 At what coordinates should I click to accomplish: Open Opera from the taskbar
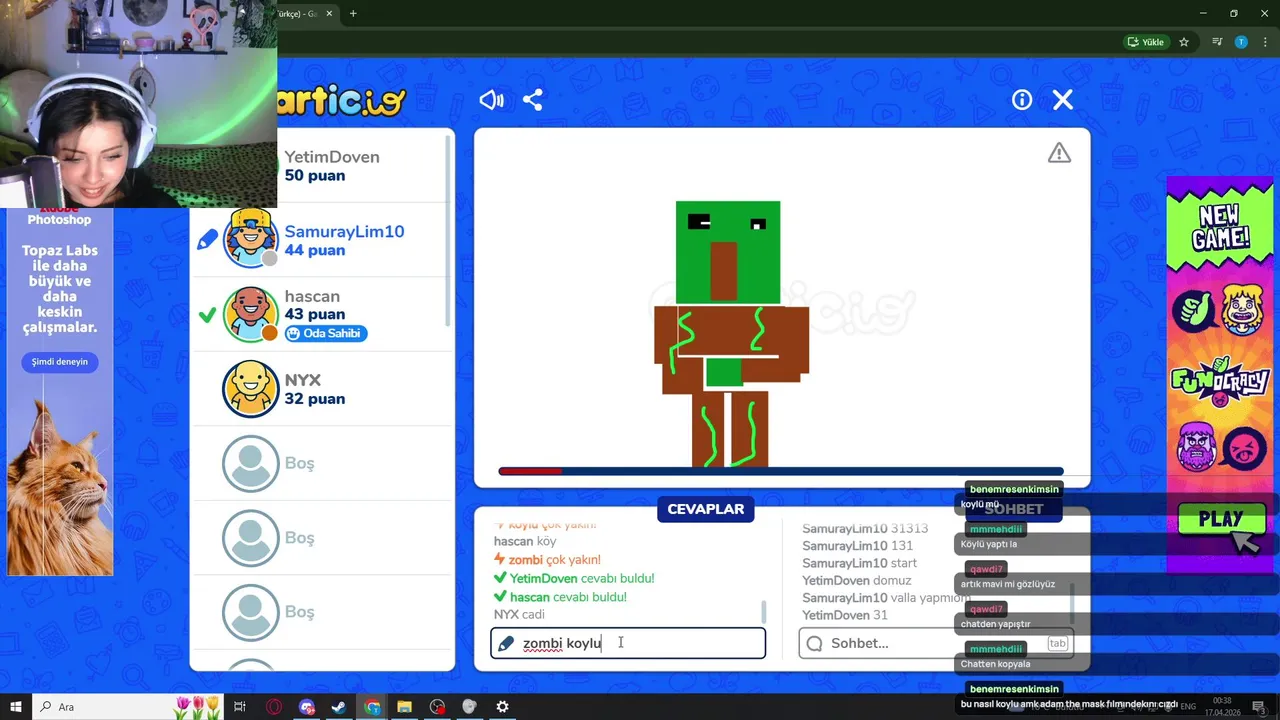point(274,707)
